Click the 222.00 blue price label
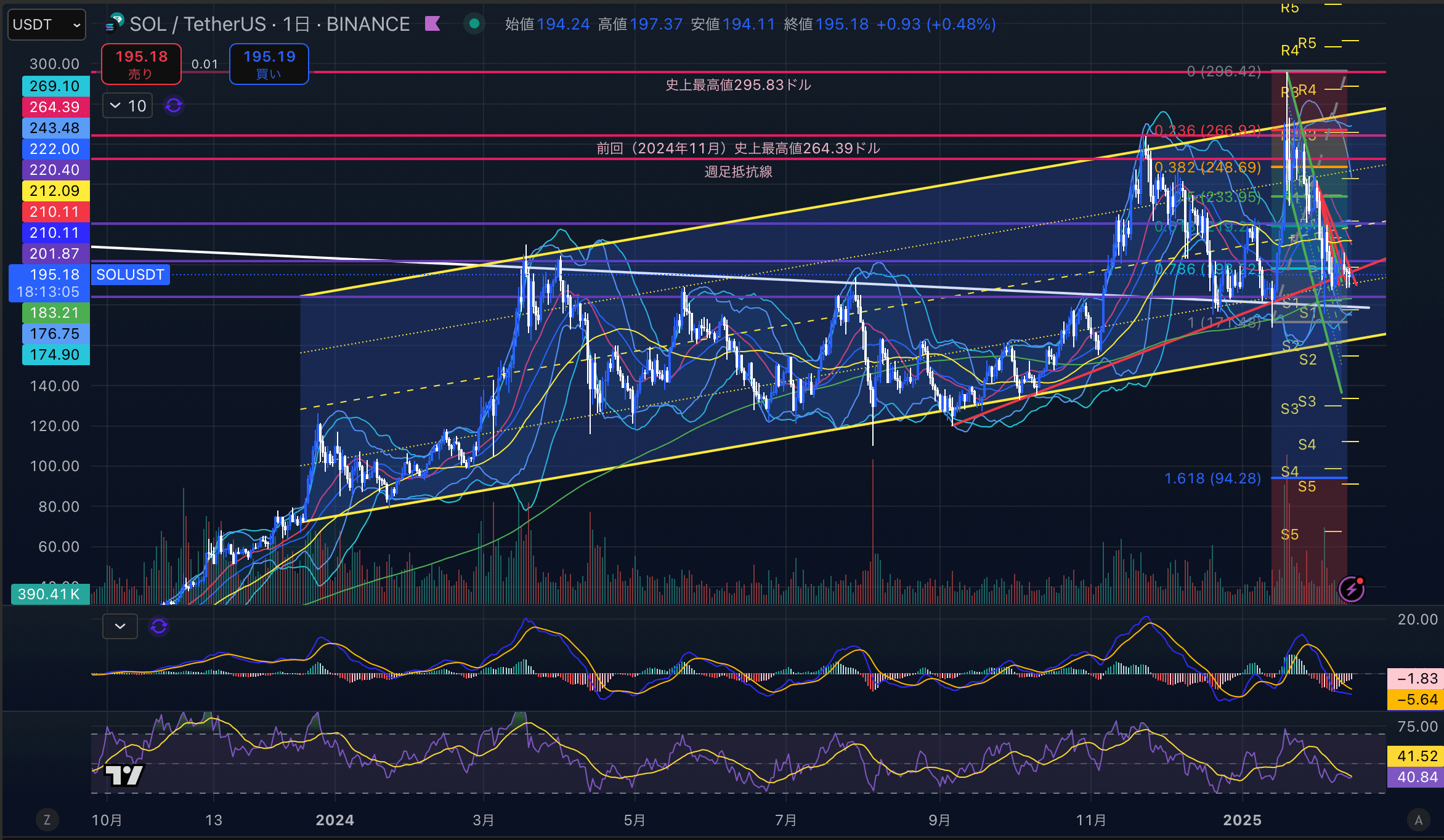The height and width of the screenshot is (840, 1444). (x=55, y=149)
